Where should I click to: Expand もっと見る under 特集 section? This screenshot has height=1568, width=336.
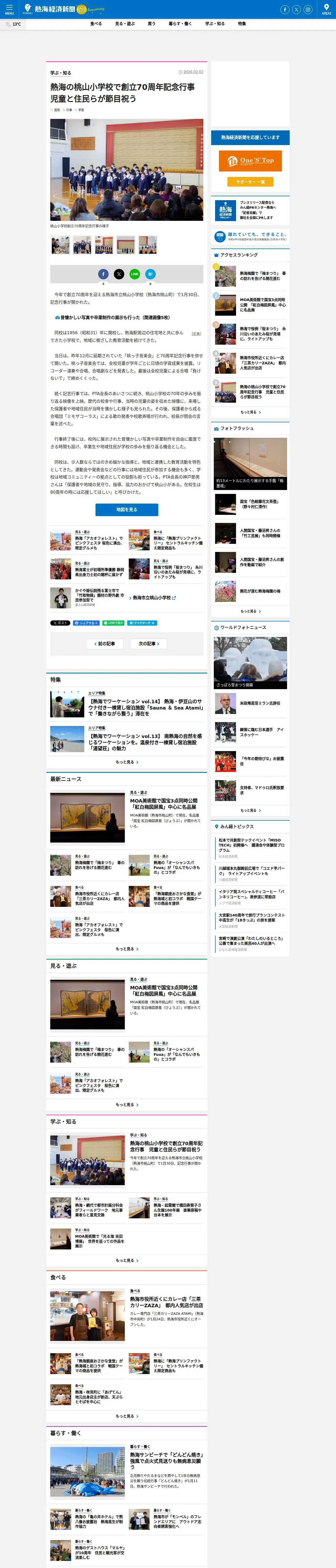click(x=127, y=762)
